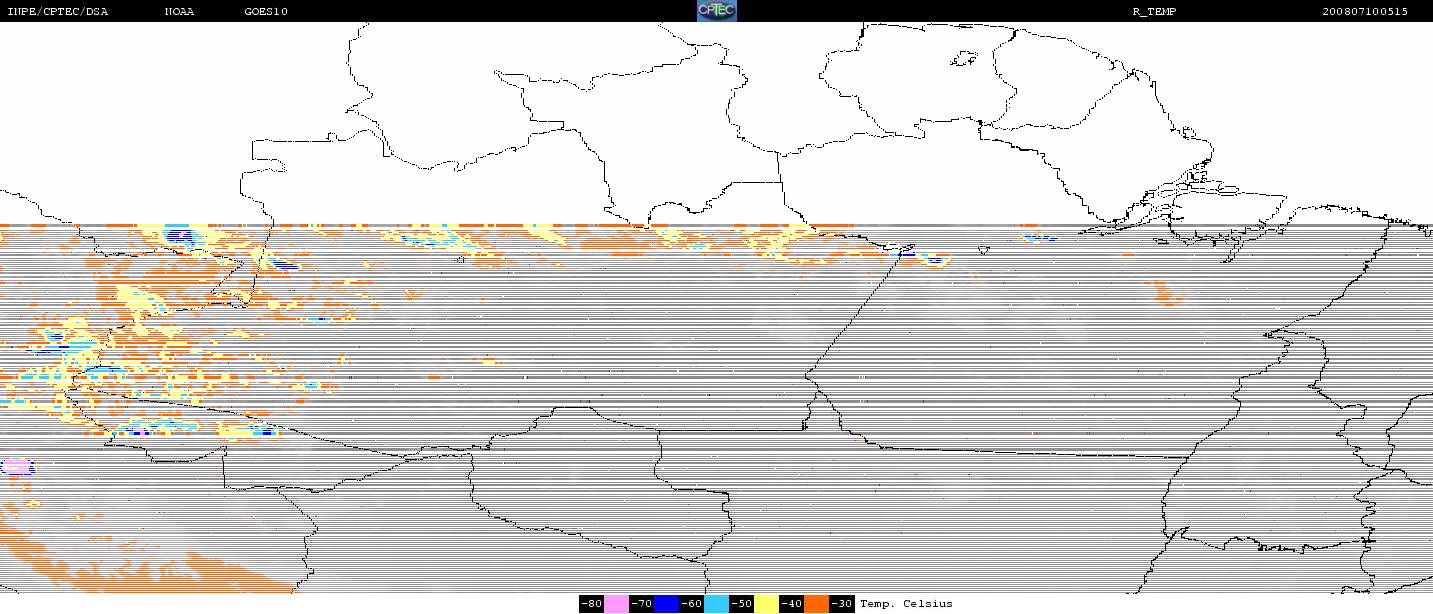Click the CPTEC logo in header

(x=716, y=11)
